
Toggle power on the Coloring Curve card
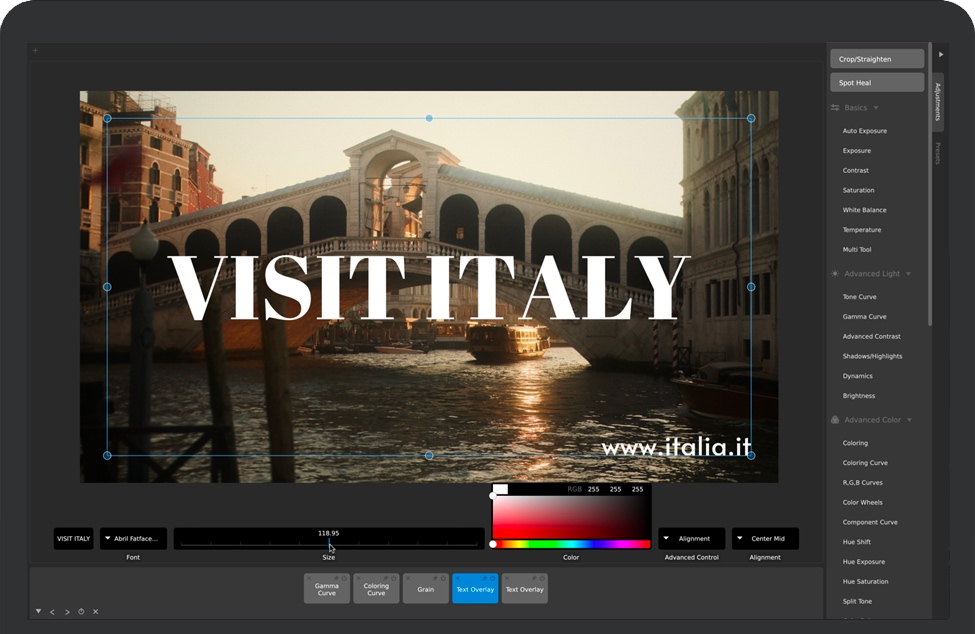click(x=394, y=579)
